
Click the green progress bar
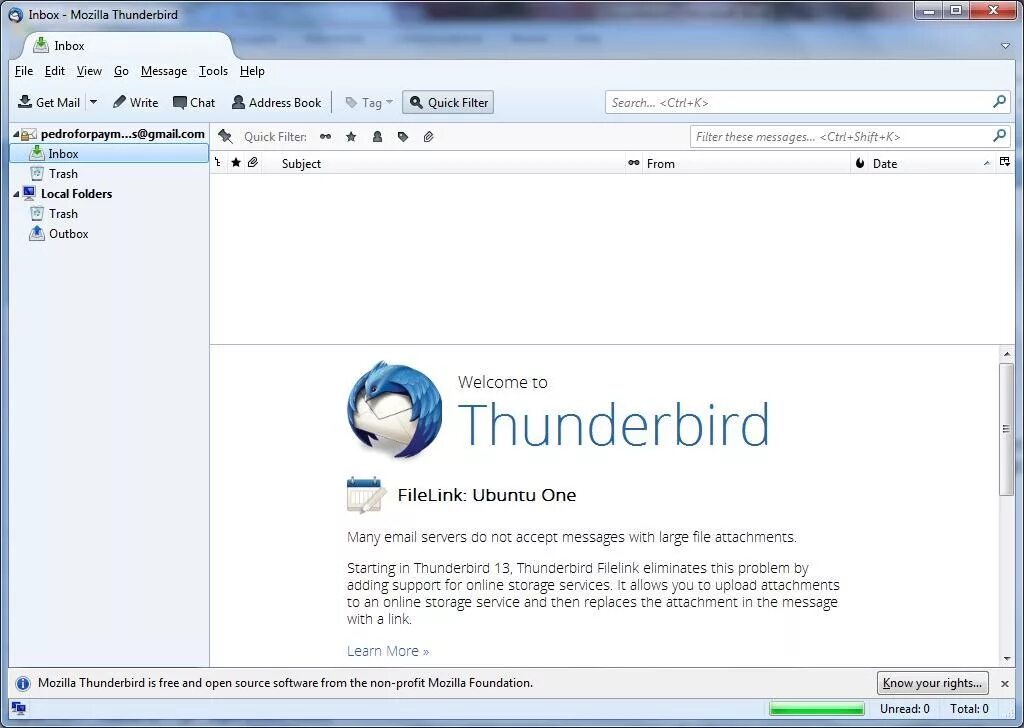pyautogui.click(x=816, y=708)
